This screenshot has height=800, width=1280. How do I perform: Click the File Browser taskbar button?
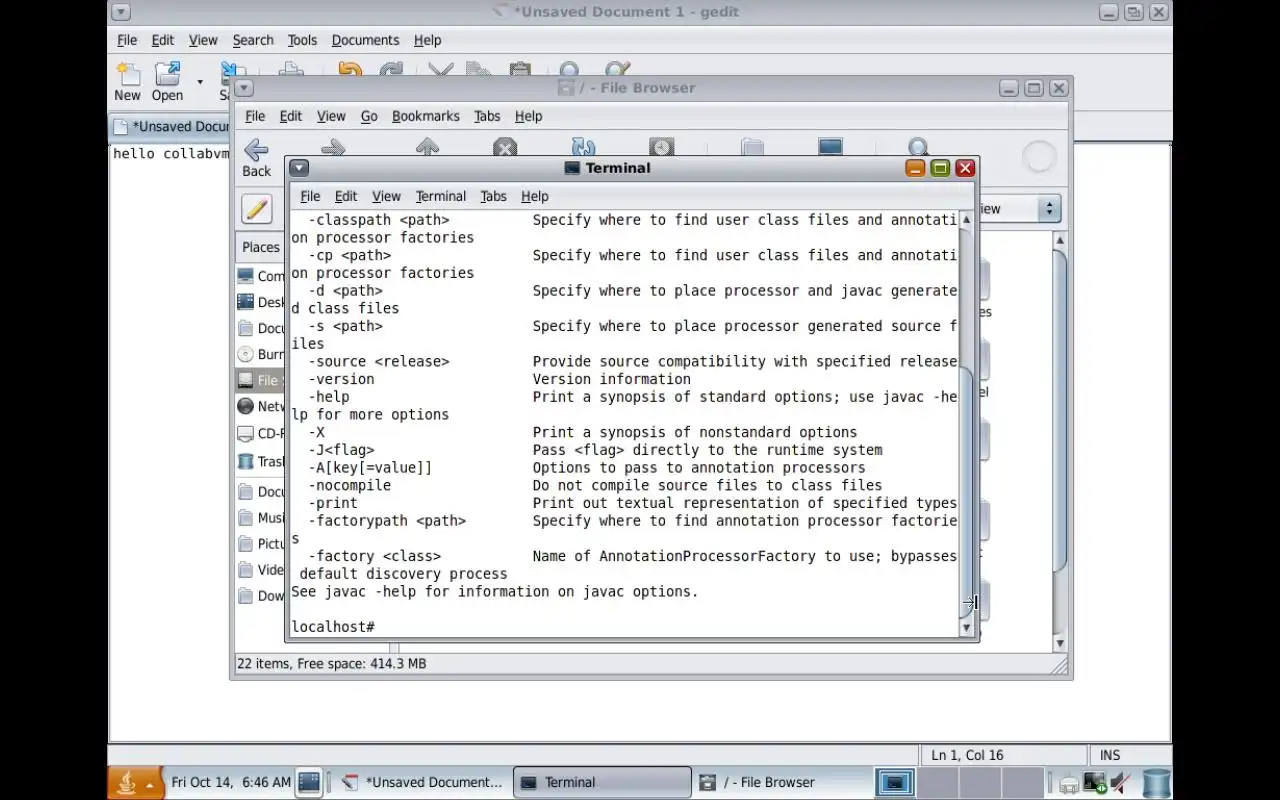point(780,782)
